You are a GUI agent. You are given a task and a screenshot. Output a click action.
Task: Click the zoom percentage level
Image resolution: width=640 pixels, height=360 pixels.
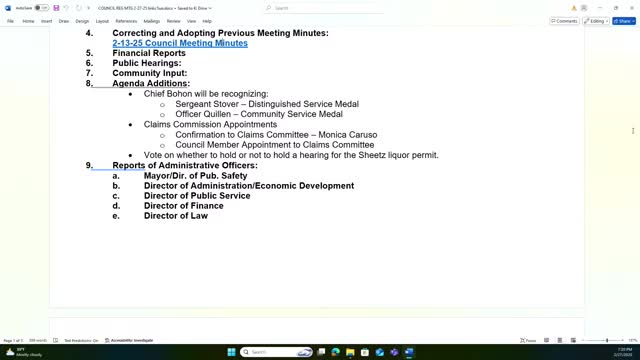pyautogui.click(x=632, y=340)
